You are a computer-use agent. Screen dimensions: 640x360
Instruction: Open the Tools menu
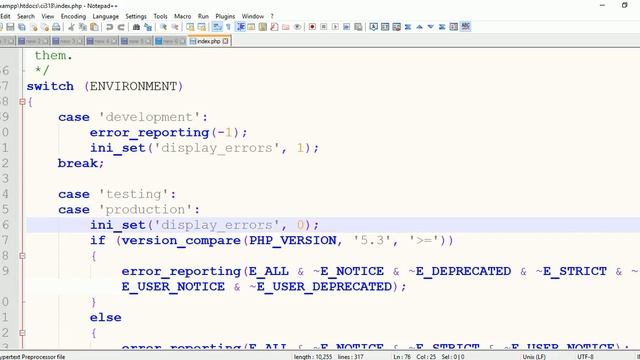160,16
